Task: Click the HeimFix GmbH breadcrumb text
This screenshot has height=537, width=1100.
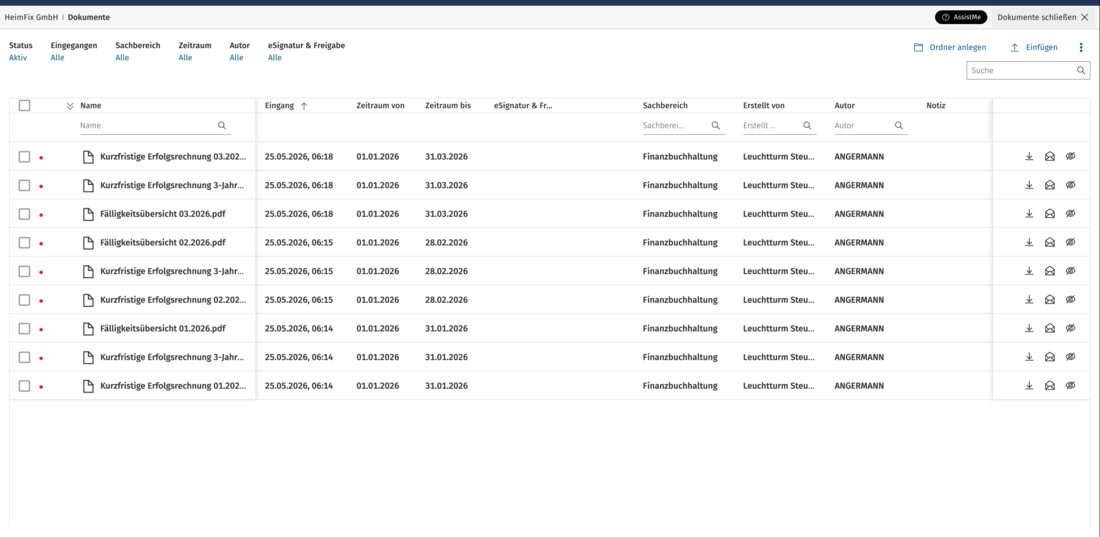Action: (x=31, y=17)
